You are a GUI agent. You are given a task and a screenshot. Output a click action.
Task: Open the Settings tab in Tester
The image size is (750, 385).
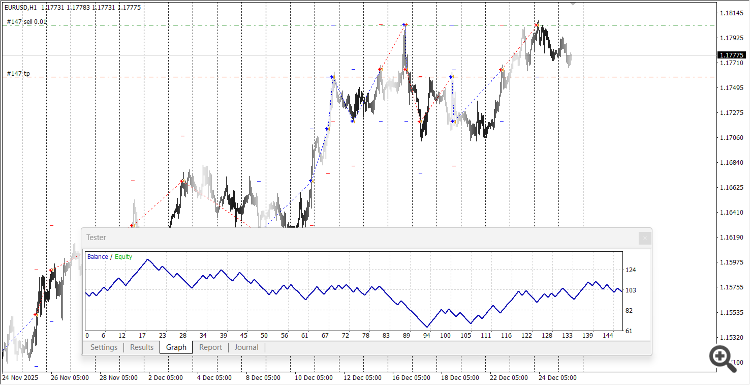104,347
